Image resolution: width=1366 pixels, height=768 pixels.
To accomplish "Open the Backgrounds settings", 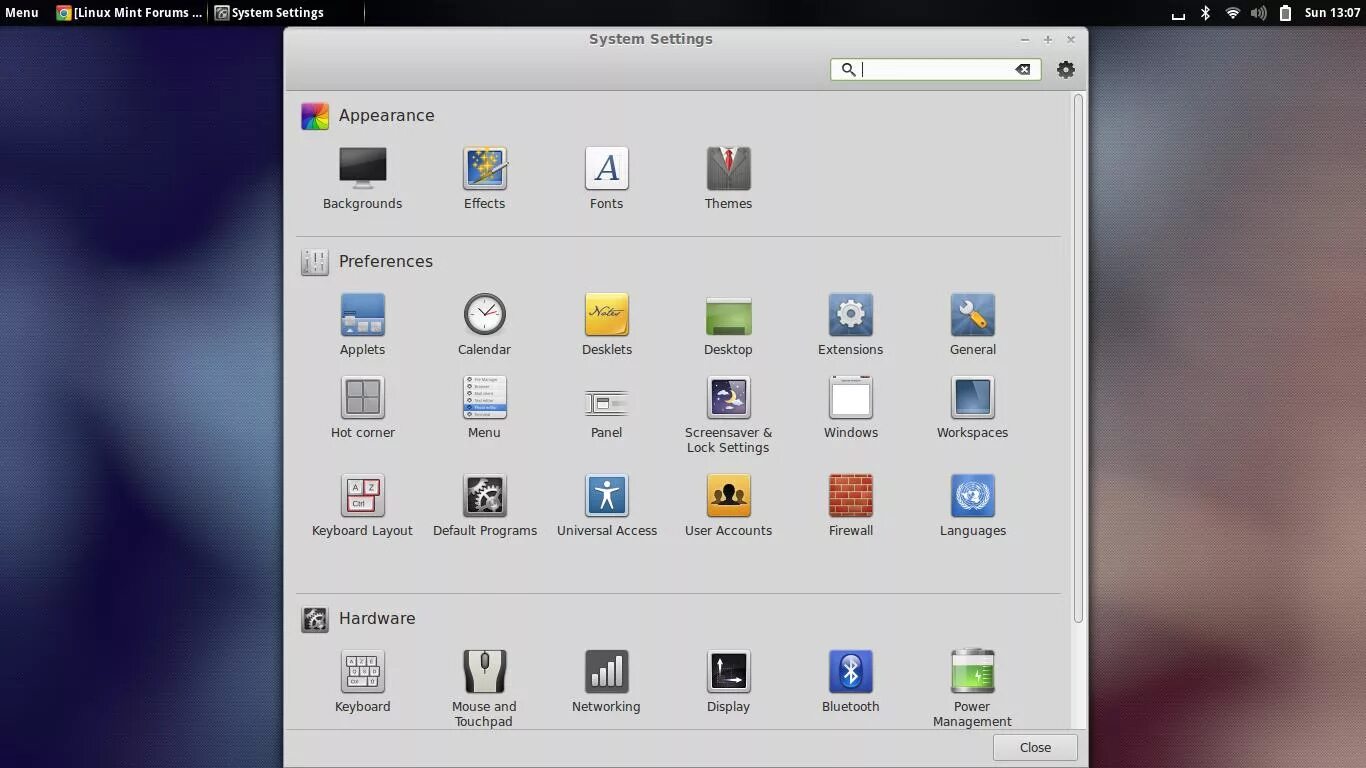I will pyautogui.click(x=362, y=178).
